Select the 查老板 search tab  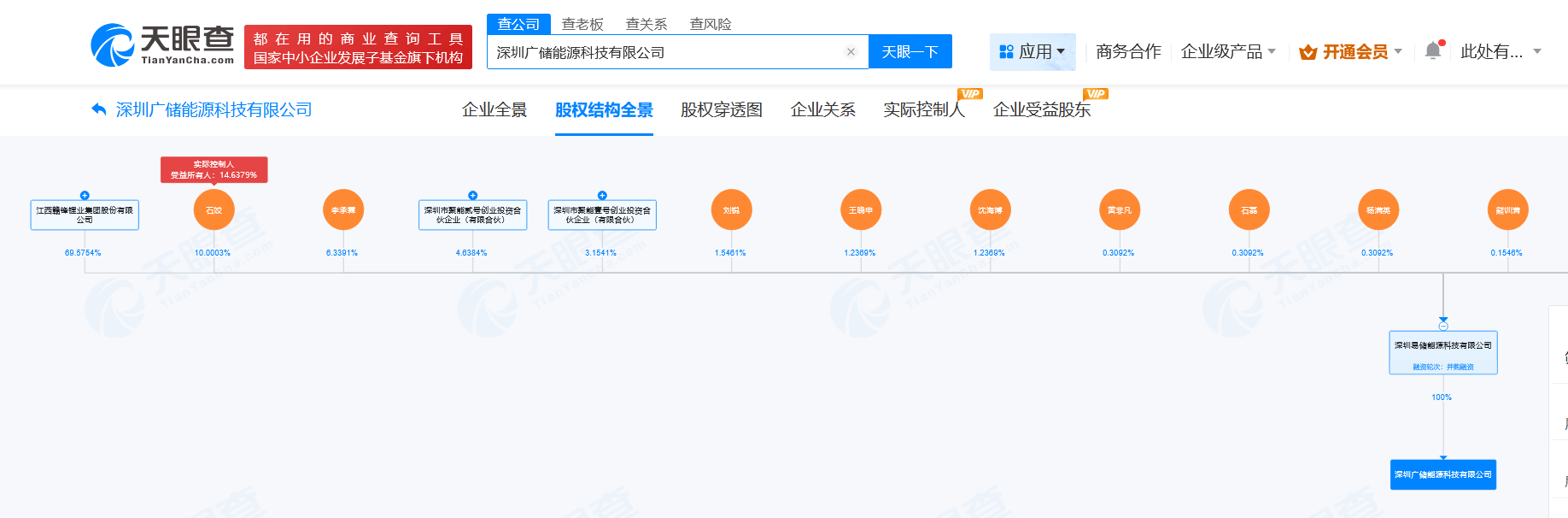(x=582, y=24)
